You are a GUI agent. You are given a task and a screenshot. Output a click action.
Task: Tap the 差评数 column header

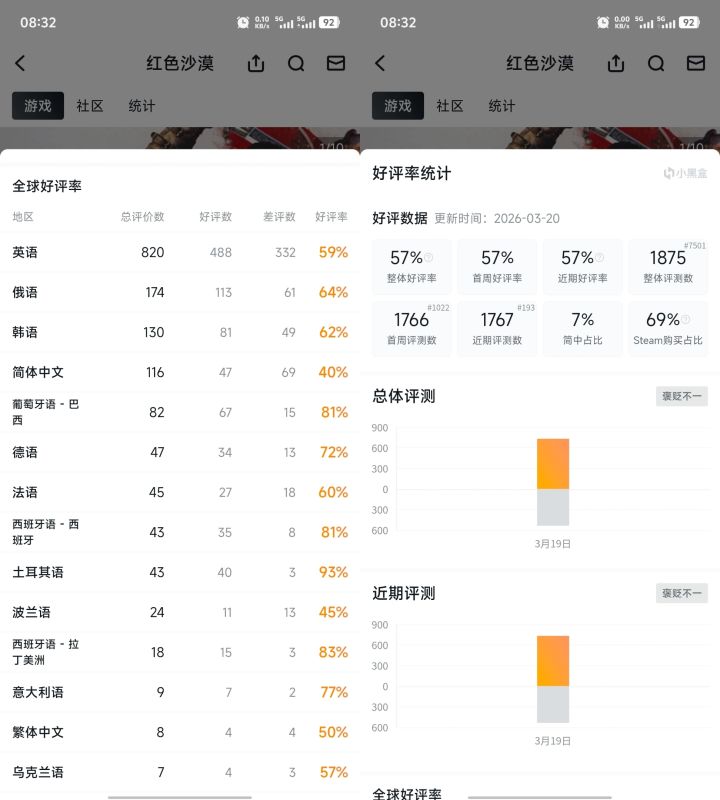pyautogui.click(x=279, y=217)
